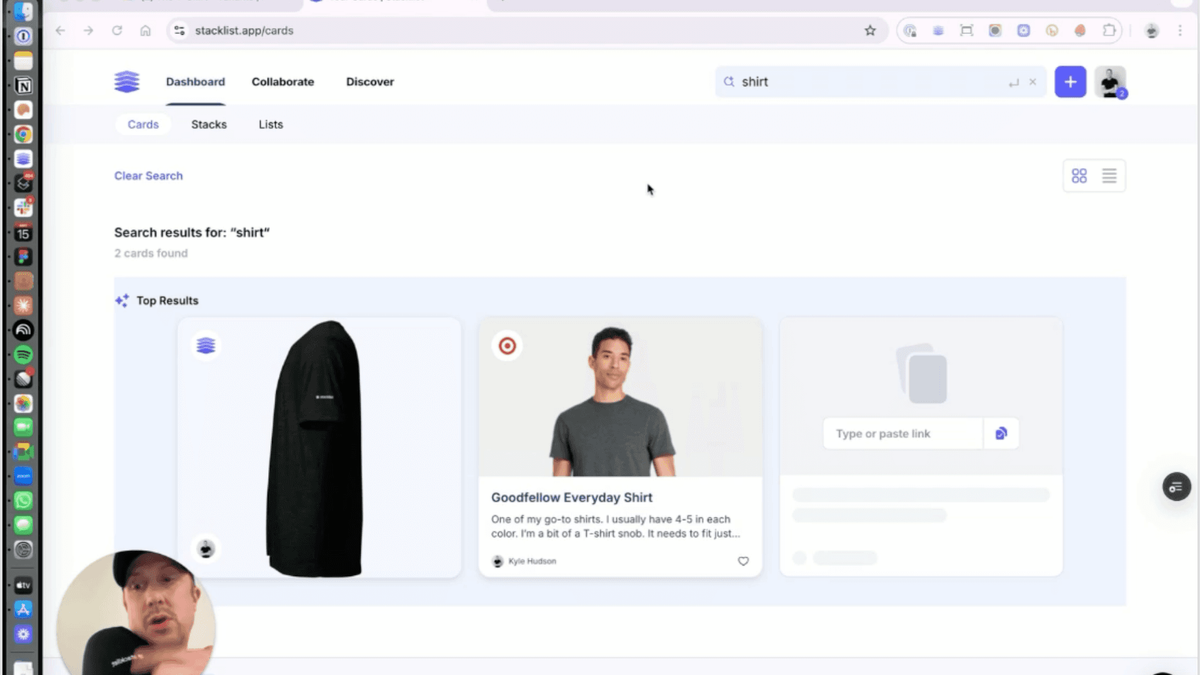
Task: Open Spotify from the dock
Action: click(x=23, y=355)
